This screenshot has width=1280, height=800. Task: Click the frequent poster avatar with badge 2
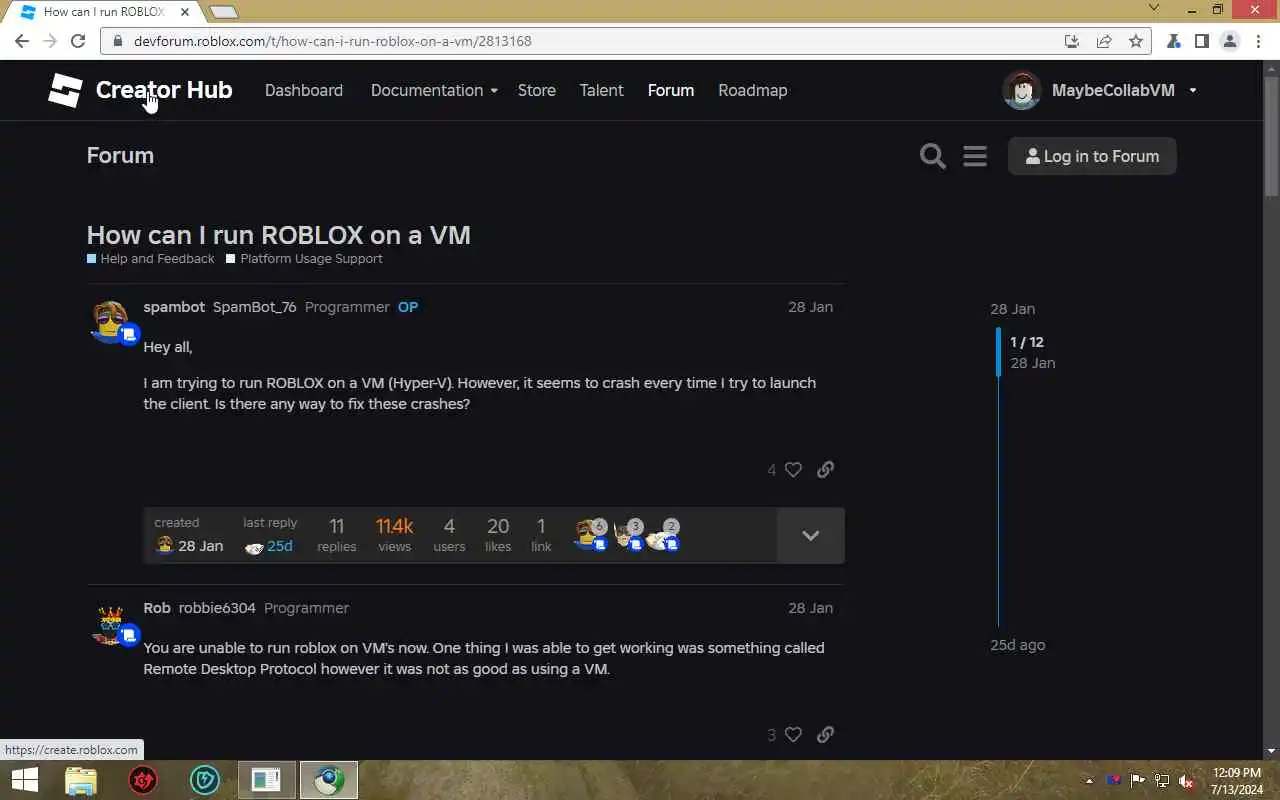click(663, 535)
